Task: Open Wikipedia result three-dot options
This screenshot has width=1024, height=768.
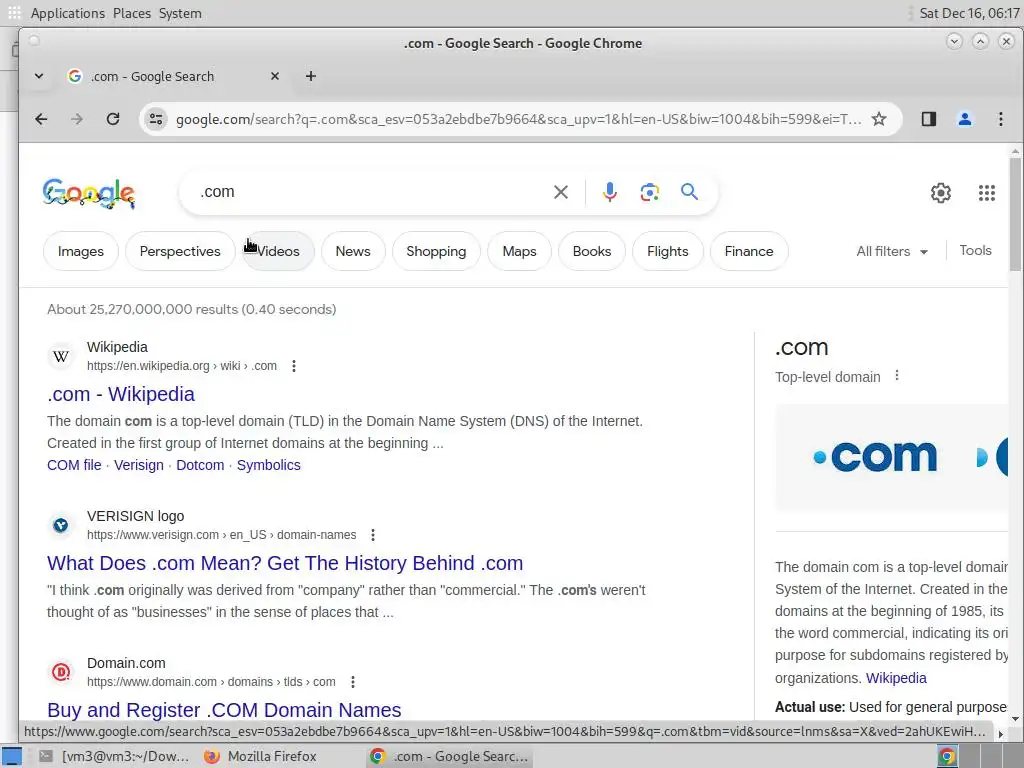Action: pos(294,366)
